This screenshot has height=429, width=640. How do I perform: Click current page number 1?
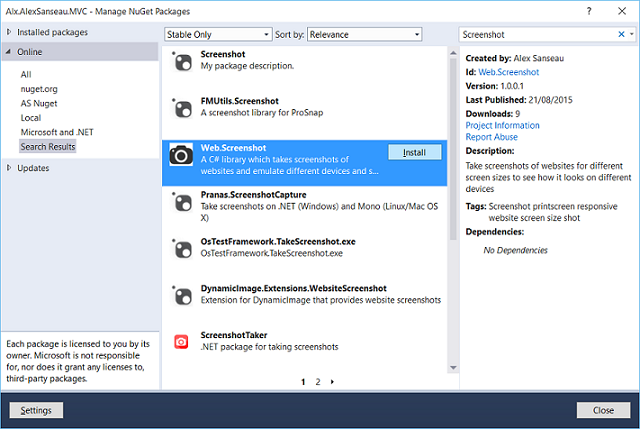pyautogui.click(x=303, y=382)
